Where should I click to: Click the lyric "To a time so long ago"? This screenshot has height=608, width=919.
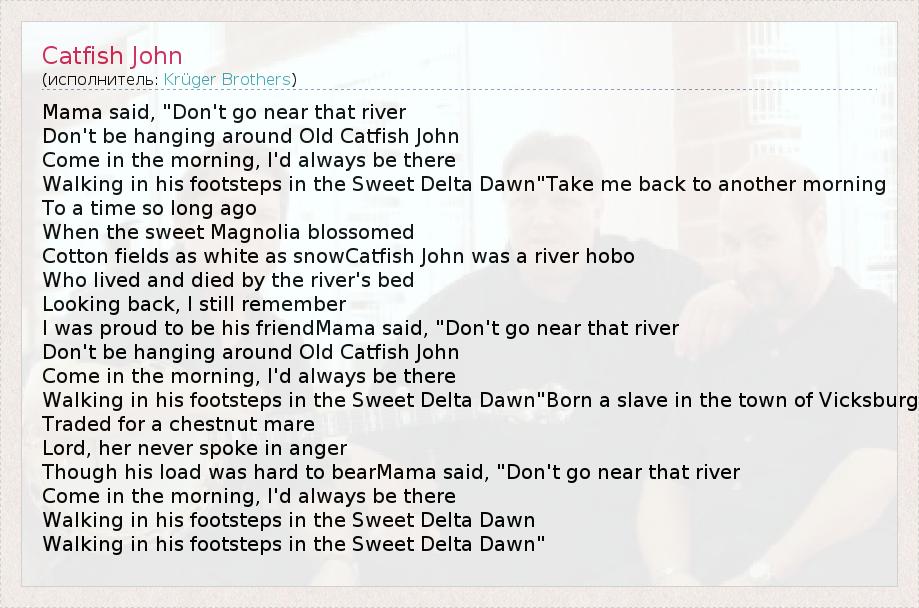149,208
